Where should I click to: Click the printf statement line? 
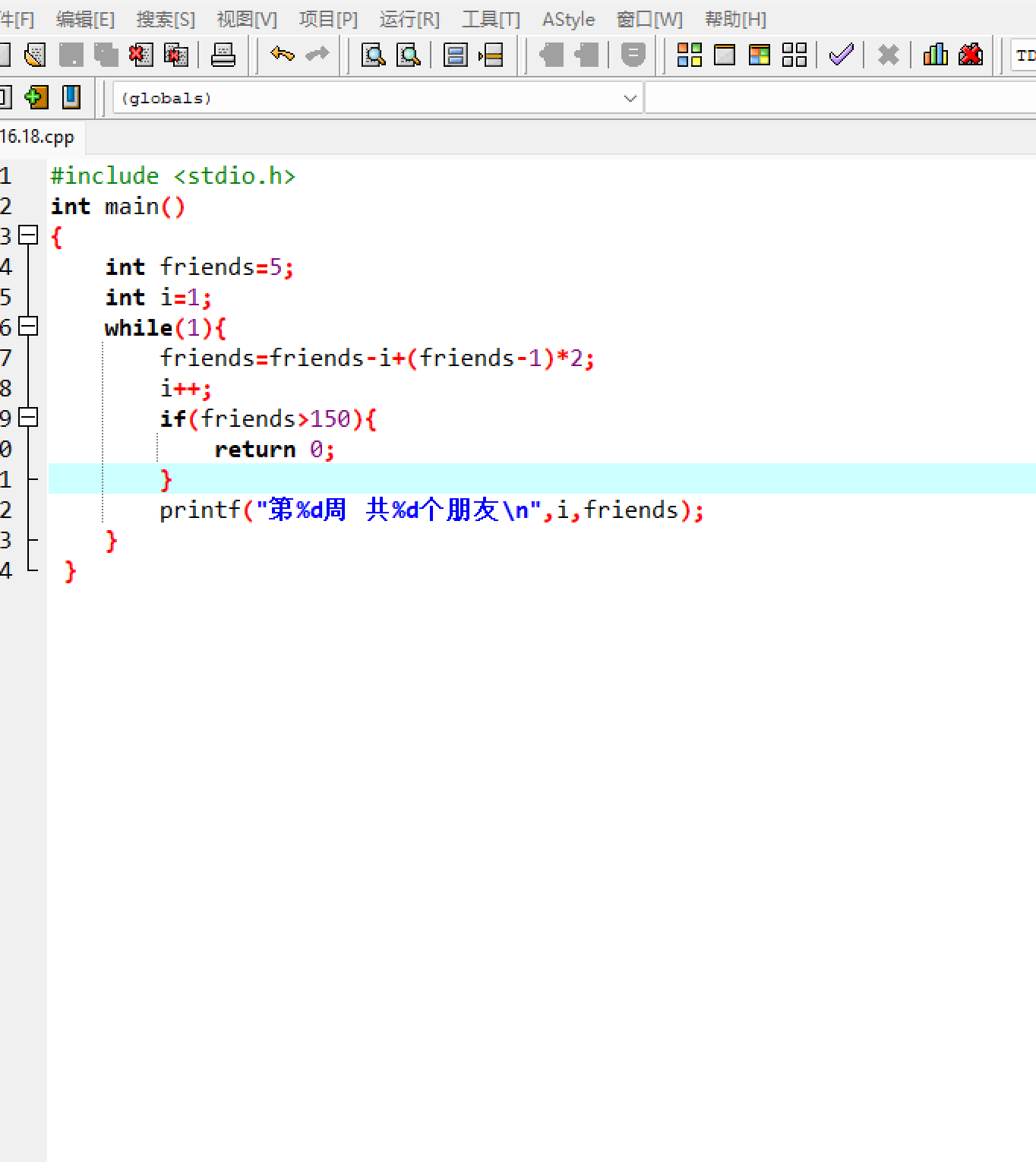[x=432, y=510]
